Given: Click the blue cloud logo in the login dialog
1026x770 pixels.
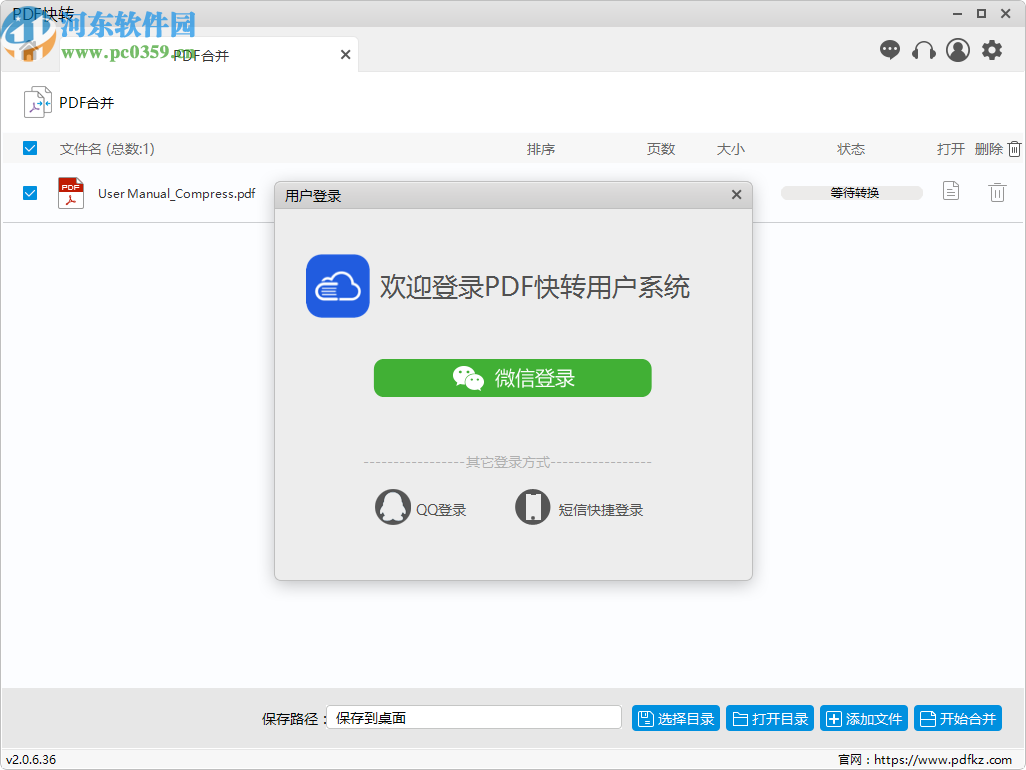Looking at the screenshot, I should (x=338, y=286).
